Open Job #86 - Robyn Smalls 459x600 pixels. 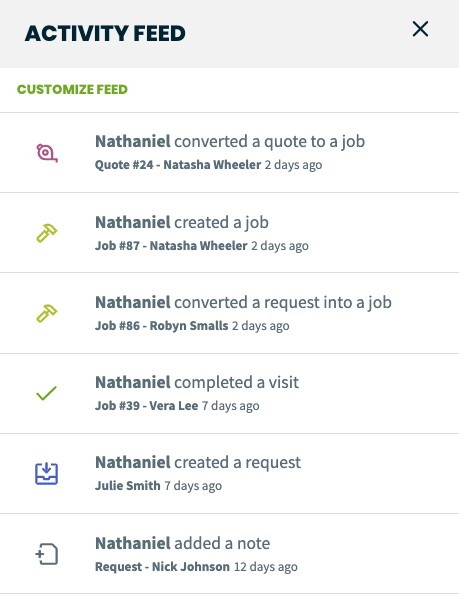click(x=161, y=326)
